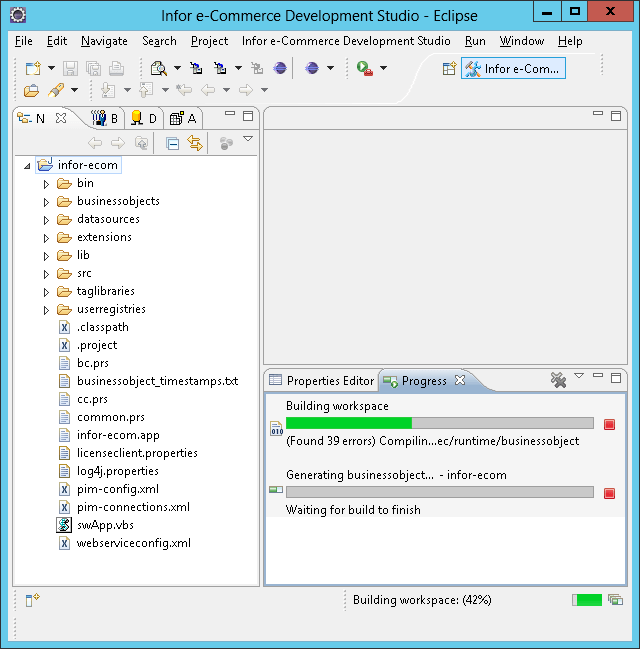Stop the Generating businessobject job
The image size is (640, 649).
[609, 492]
